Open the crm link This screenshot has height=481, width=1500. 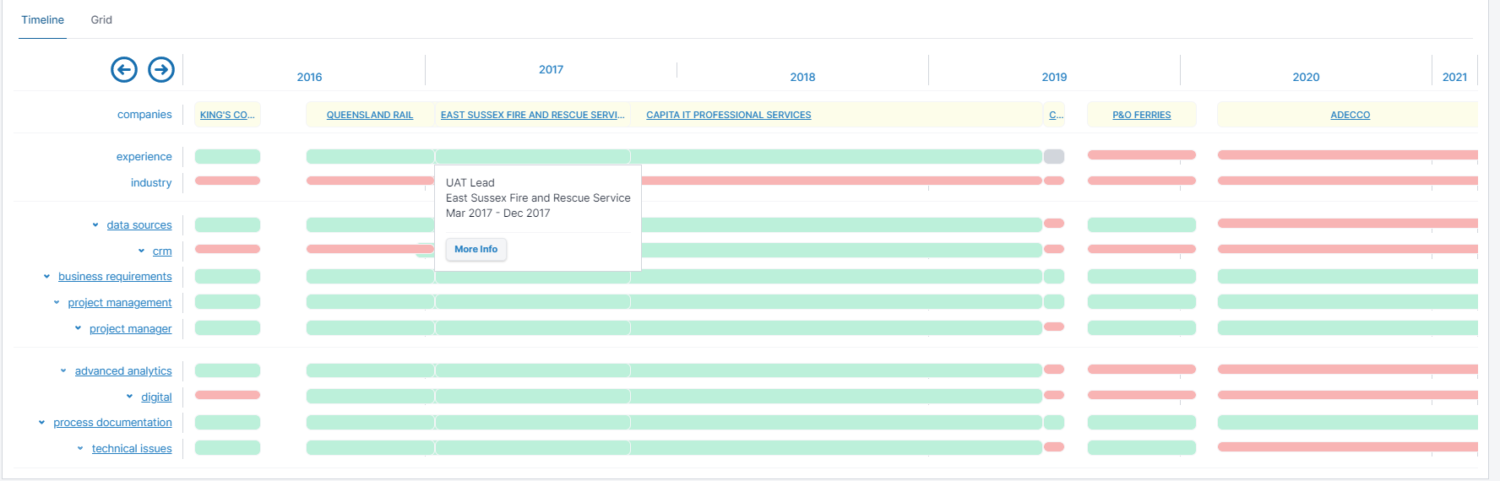[162, 251]
